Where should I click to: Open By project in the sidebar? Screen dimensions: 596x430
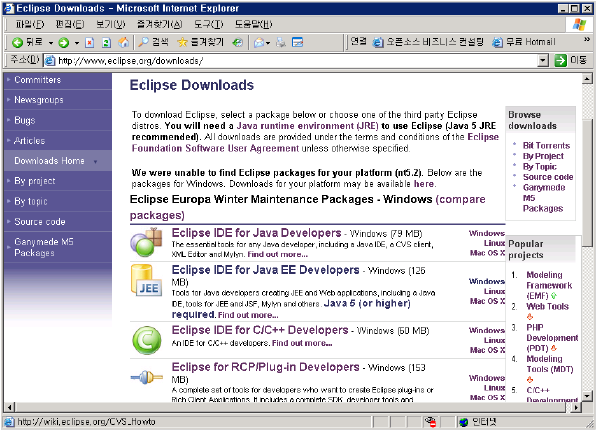35,181
